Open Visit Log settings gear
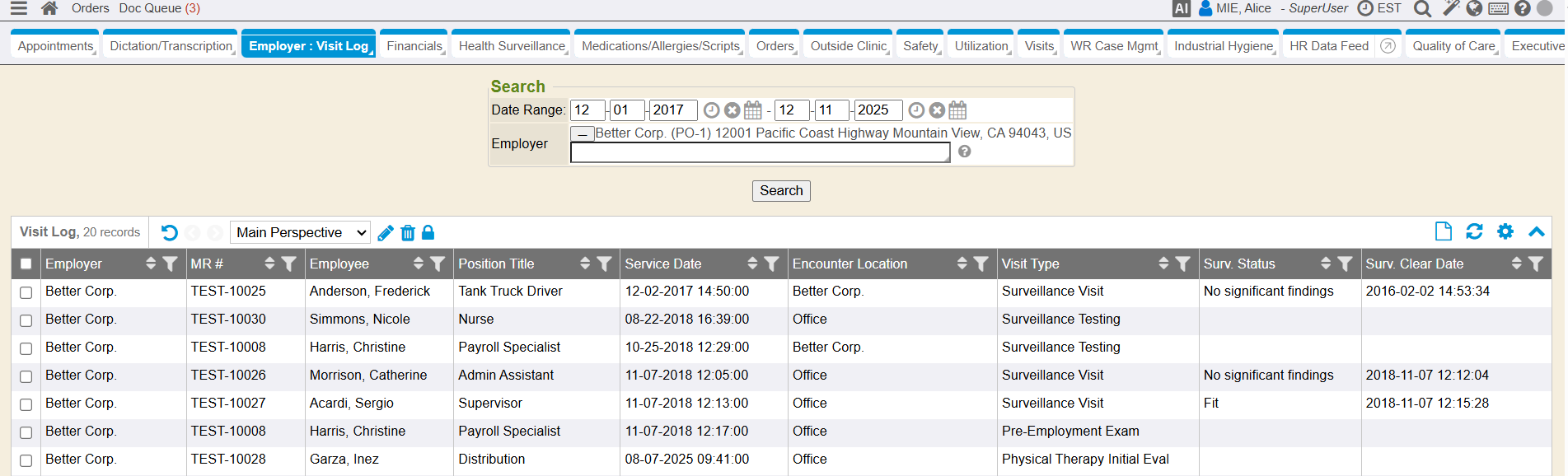This screenshot has width=1568, height=476. click(x=1505, y=231)
